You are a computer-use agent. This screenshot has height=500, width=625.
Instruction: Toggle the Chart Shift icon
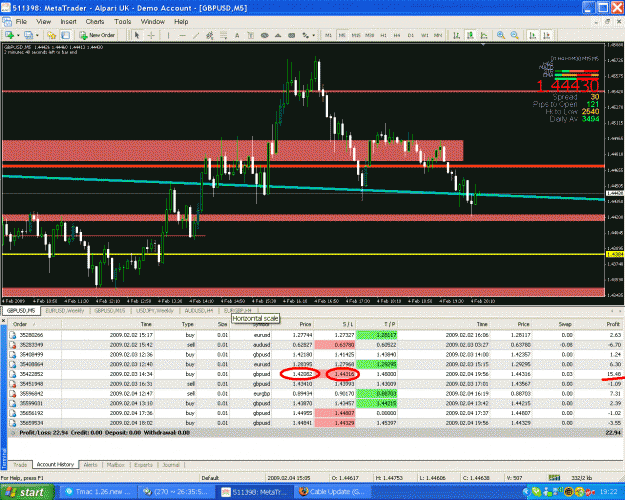coord(546,35)
